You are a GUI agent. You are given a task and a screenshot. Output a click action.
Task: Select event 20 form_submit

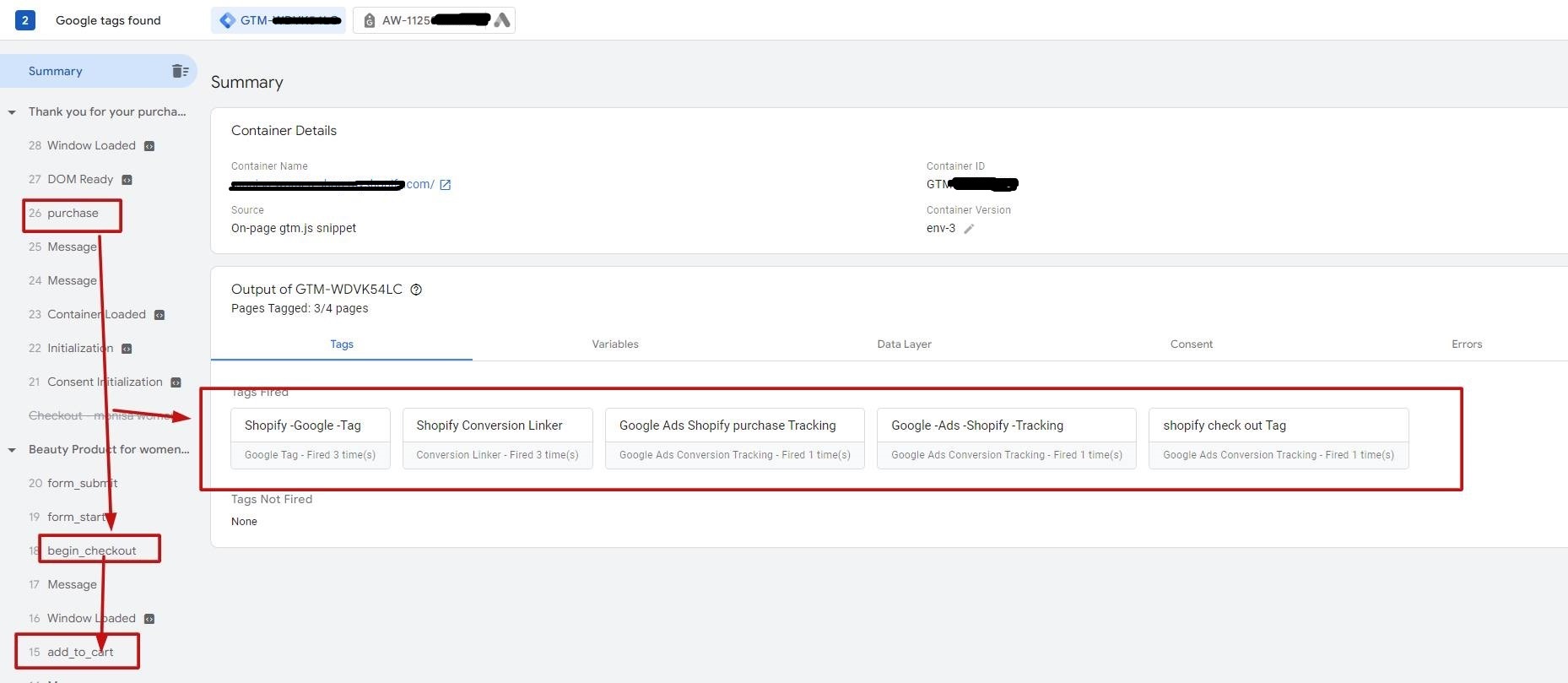point(73,483)
